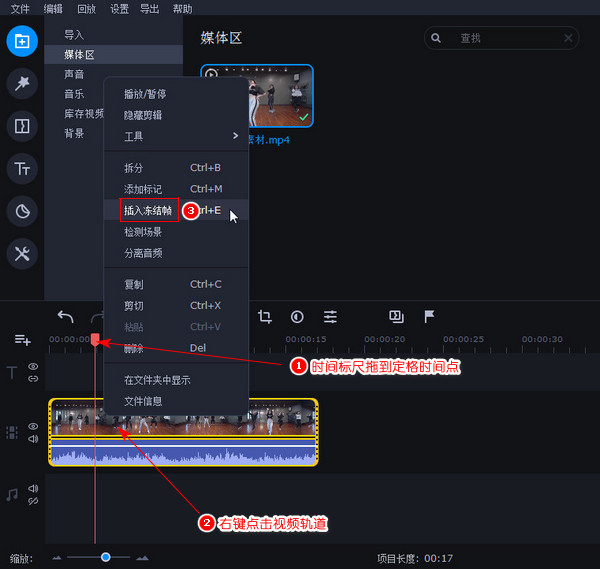Click the zoom-in mountain icon
The width and height of the screenshot is (600, 569).
142,558
